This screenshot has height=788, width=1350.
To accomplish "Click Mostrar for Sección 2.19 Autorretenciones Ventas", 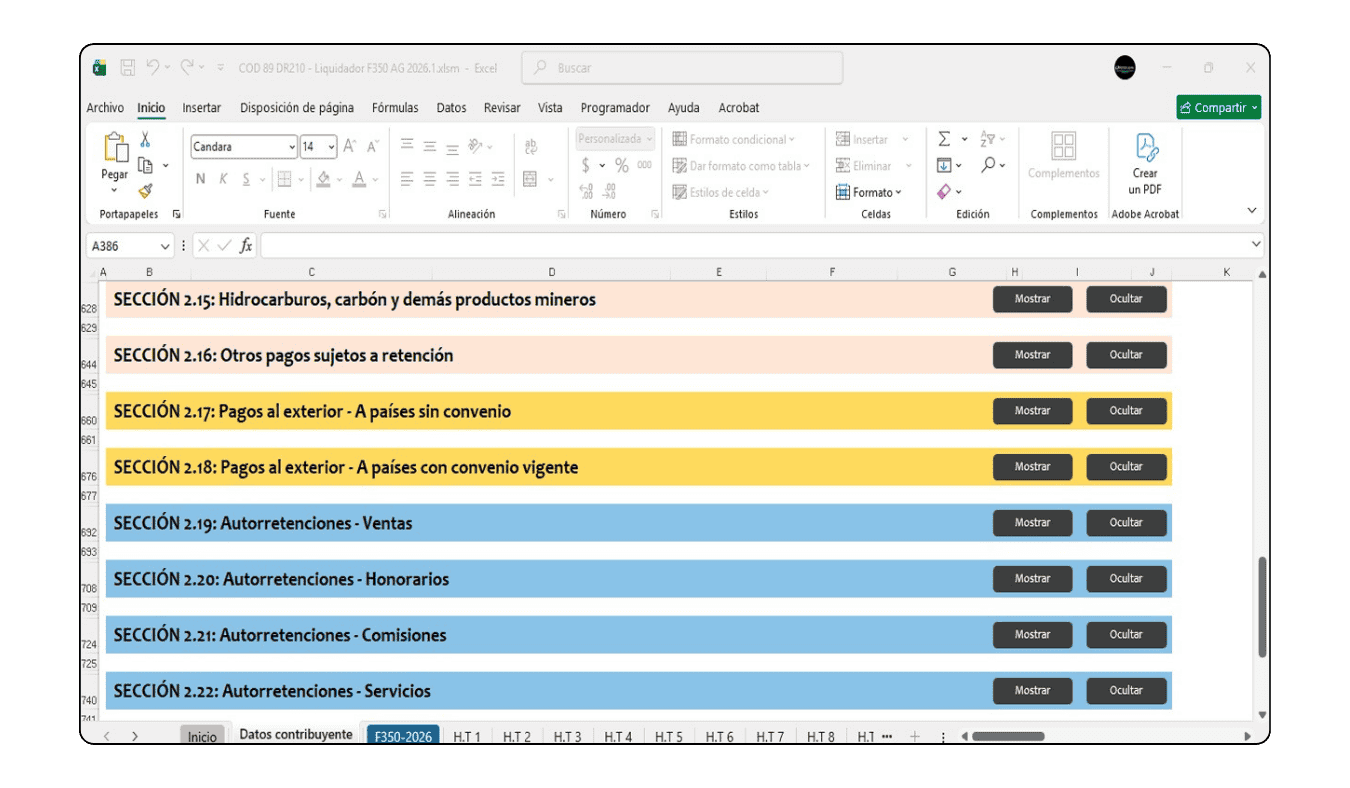I will (1032, 523).
